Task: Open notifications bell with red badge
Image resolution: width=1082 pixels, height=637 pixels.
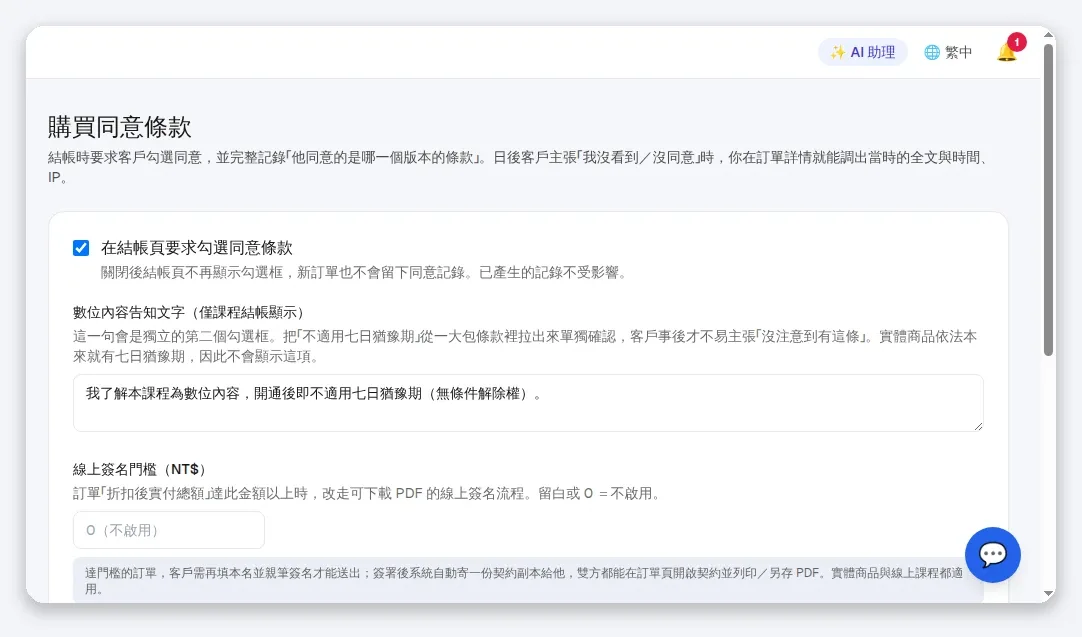Action: [x=1007, y=52]
